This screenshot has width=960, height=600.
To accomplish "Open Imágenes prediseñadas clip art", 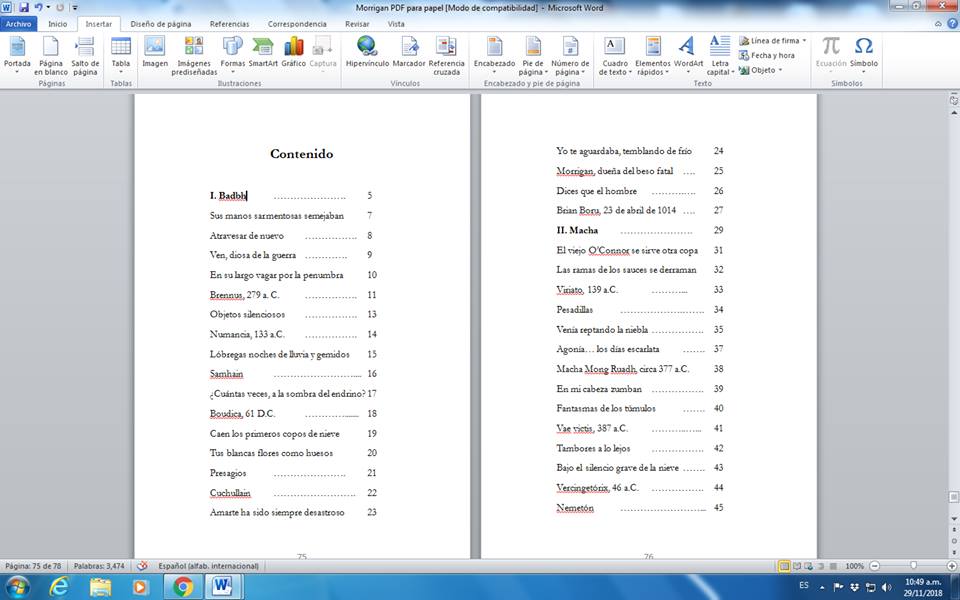I will 194,55.
